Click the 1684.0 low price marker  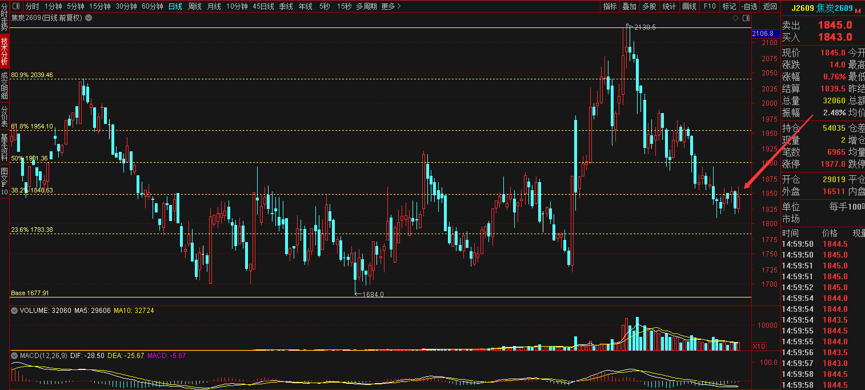coord(372,295)
